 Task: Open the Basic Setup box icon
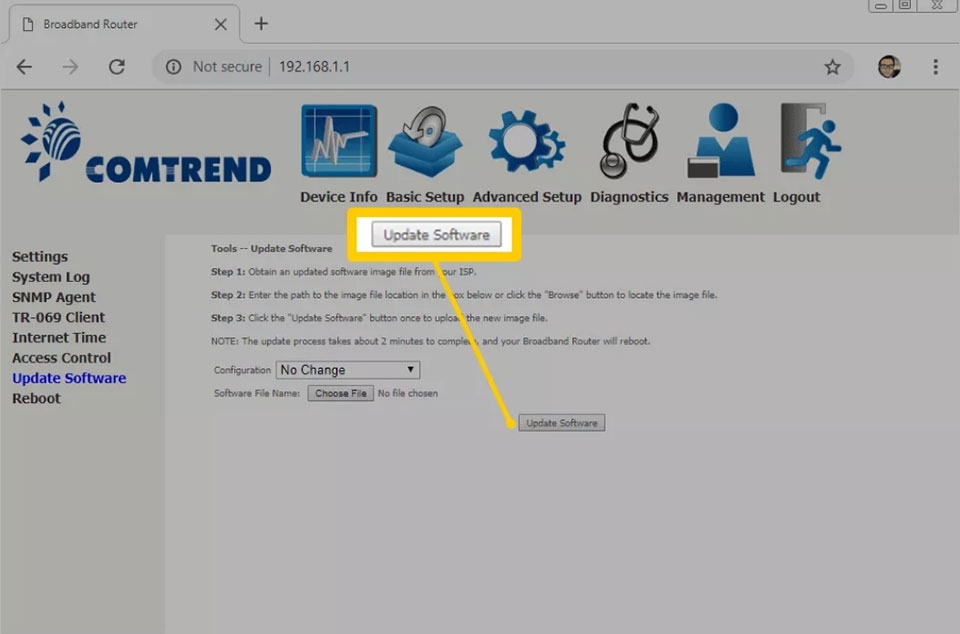pyautogui.click(x=425, y=141)
